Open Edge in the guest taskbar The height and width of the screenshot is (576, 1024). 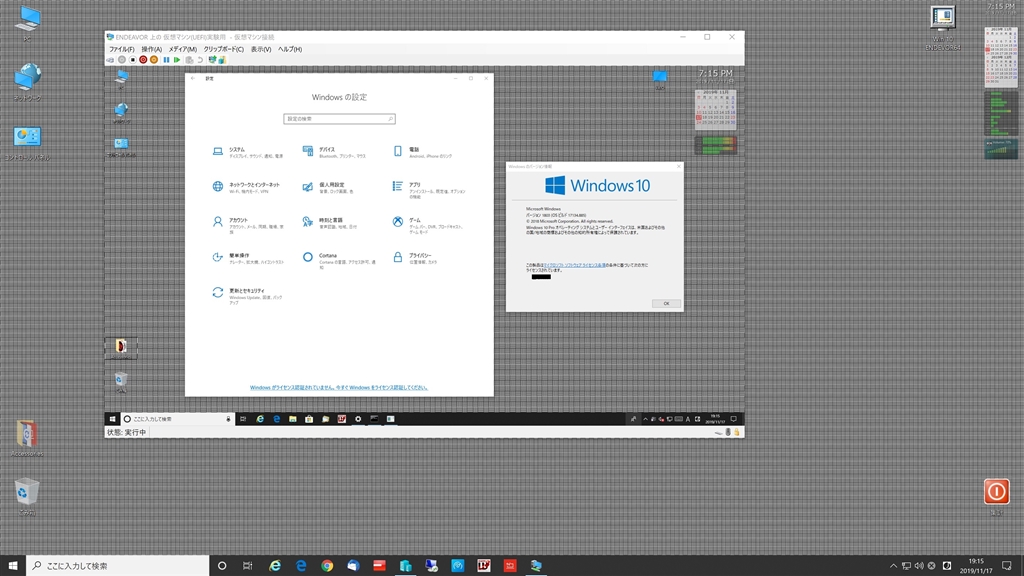[276, 419]
